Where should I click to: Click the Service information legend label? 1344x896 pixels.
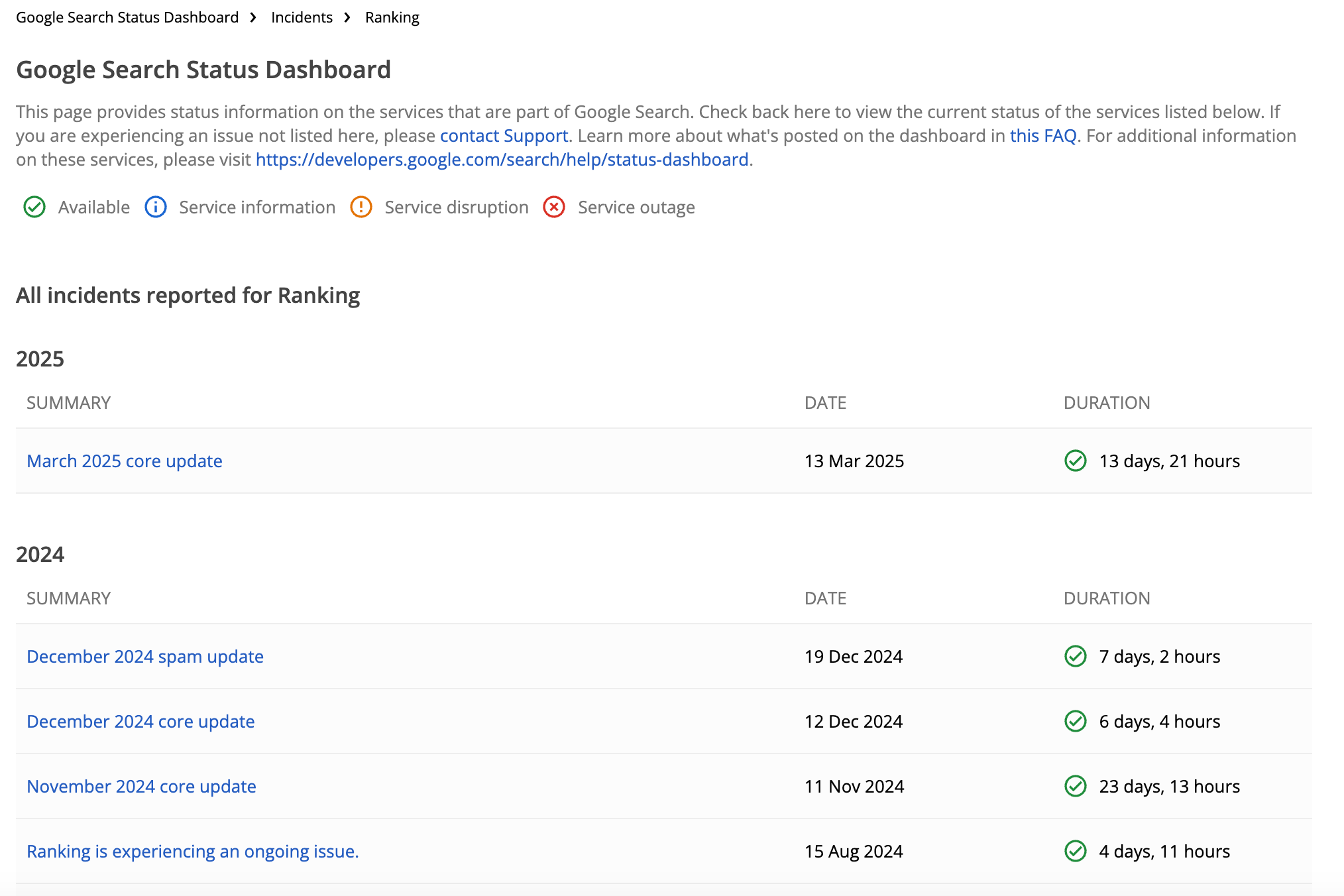point(257,207)
